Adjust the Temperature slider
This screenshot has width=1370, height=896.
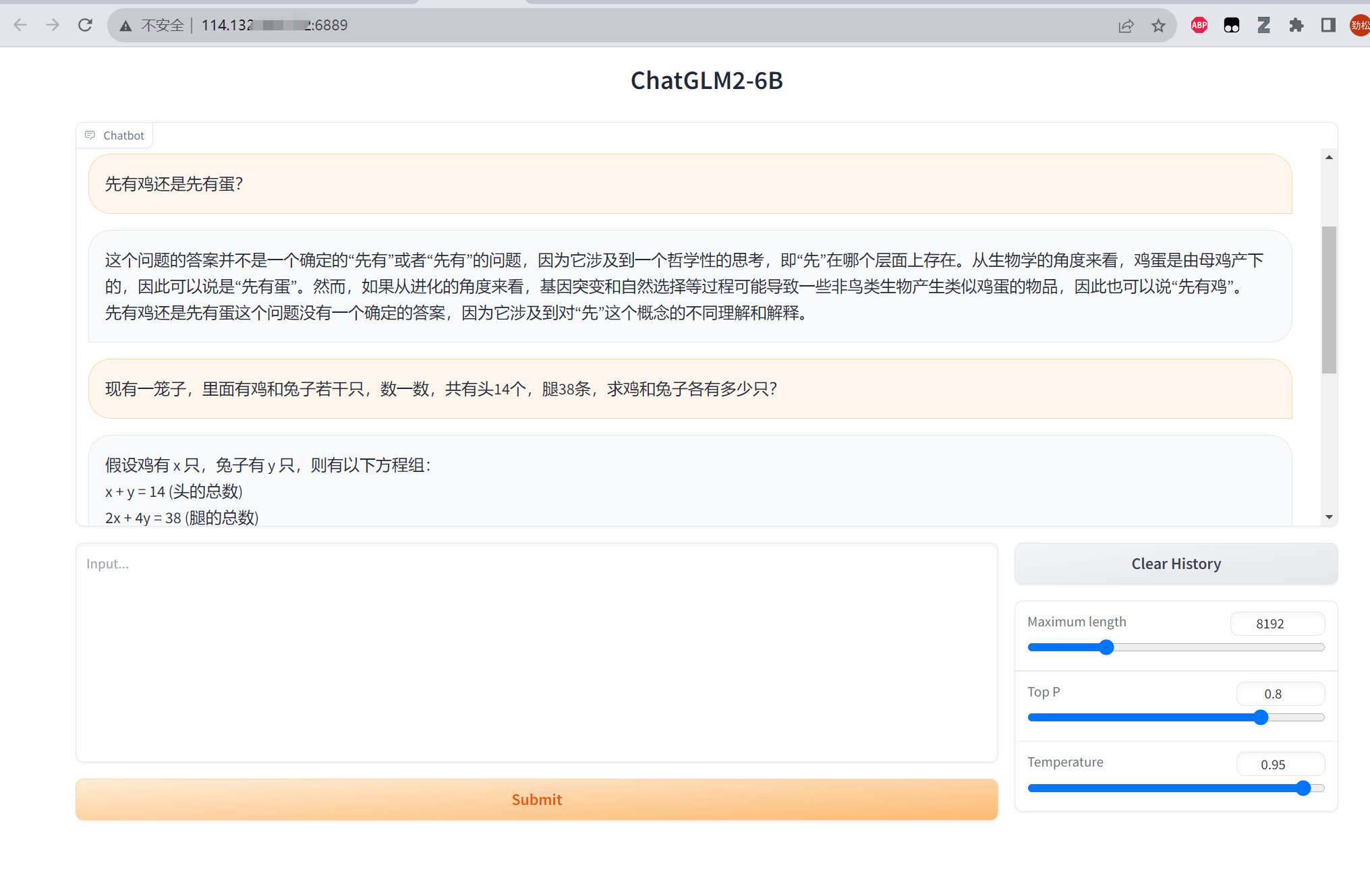coord(1176,788)
